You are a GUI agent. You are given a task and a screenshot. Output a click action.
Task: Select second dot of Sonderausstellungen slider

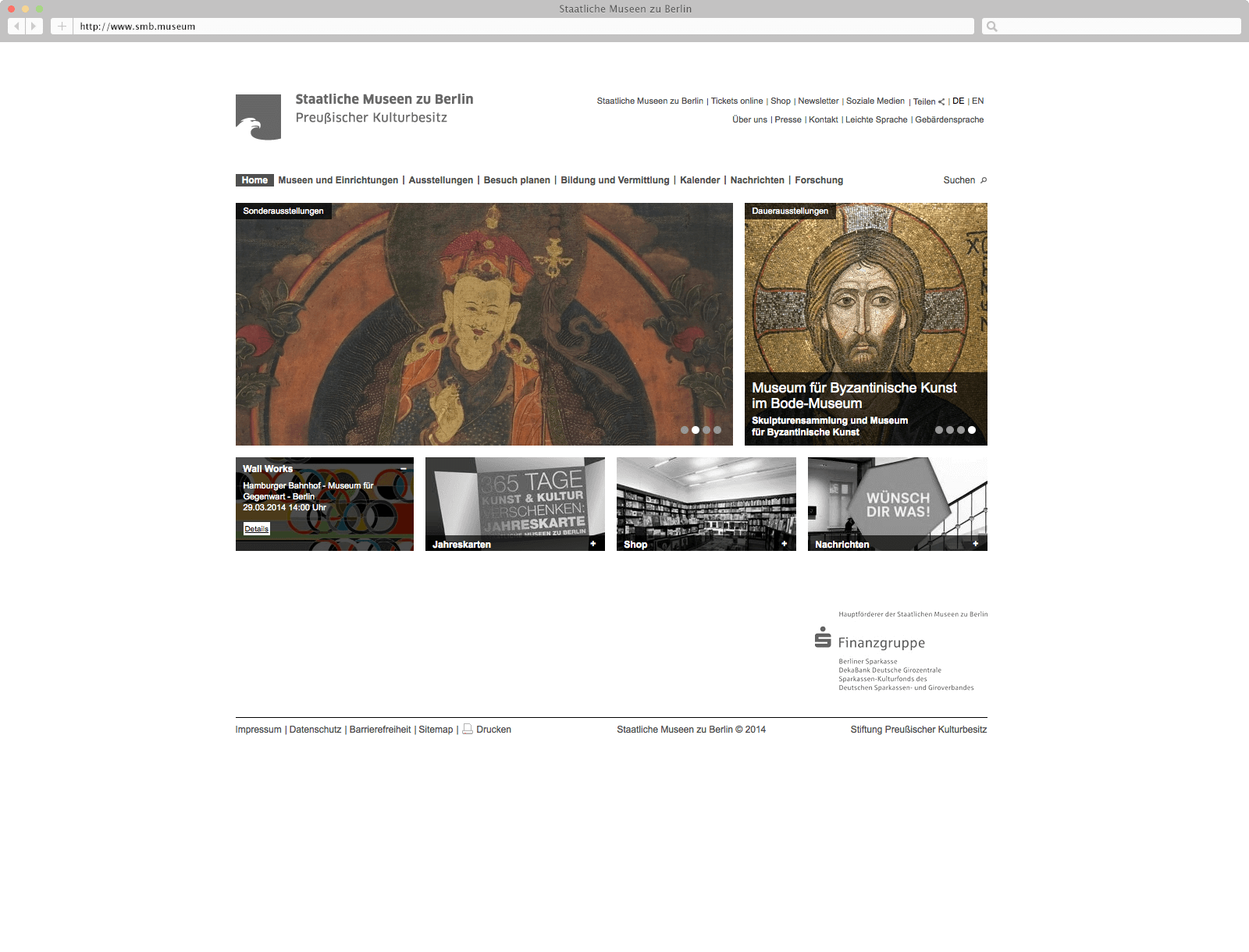pos(696,430)
